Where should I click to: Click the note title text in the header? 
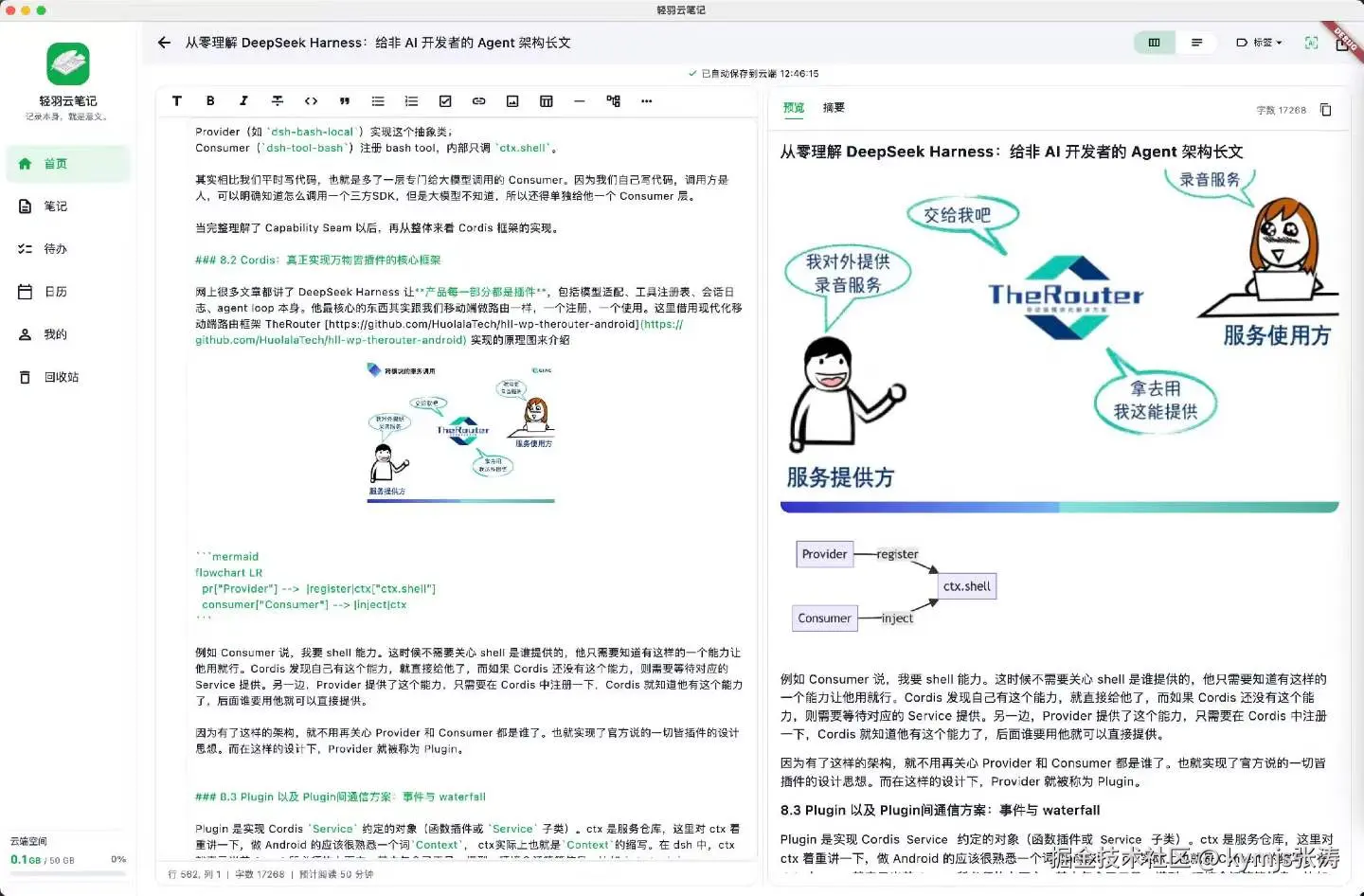click(x=378, y=43)
